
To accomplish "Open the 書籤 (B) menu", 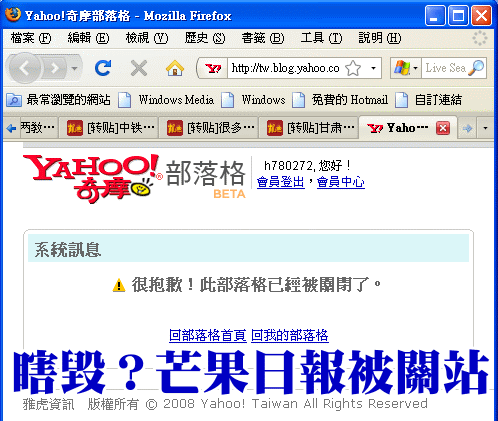I will click(x=263, y=38).
